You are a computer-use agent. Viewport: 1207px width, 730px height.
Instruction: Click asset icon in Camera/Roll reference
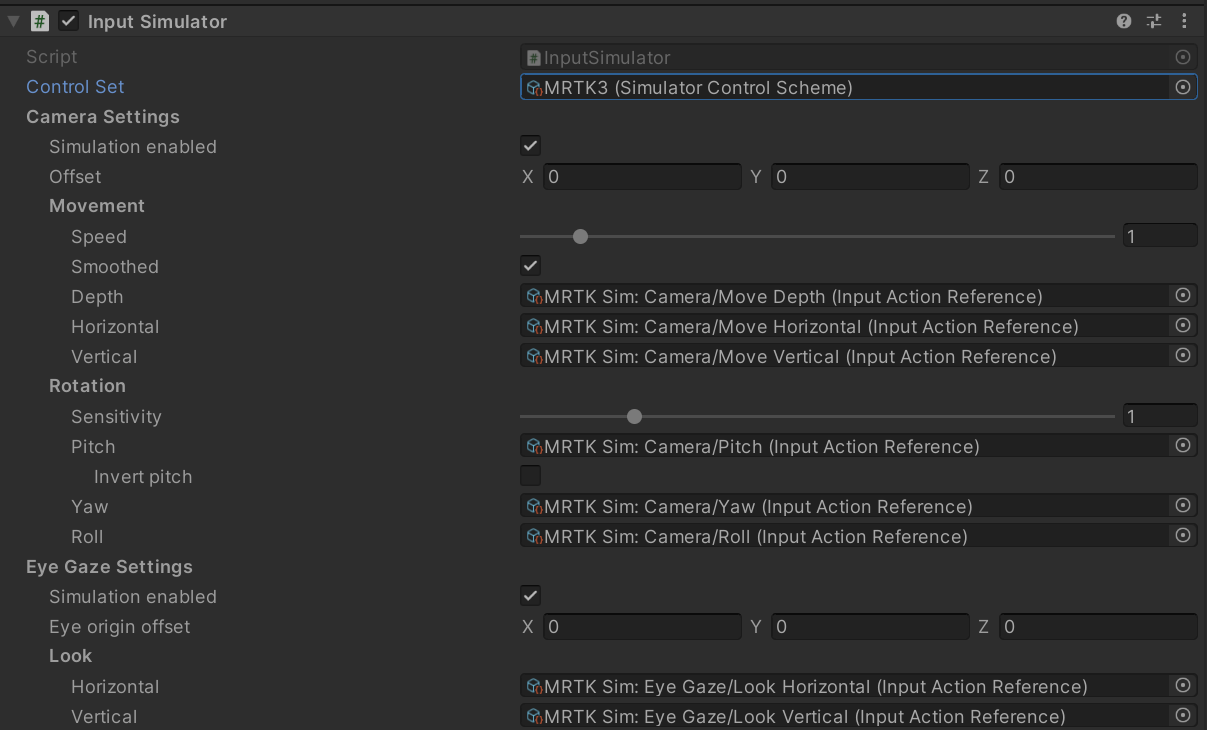[534, 537]
